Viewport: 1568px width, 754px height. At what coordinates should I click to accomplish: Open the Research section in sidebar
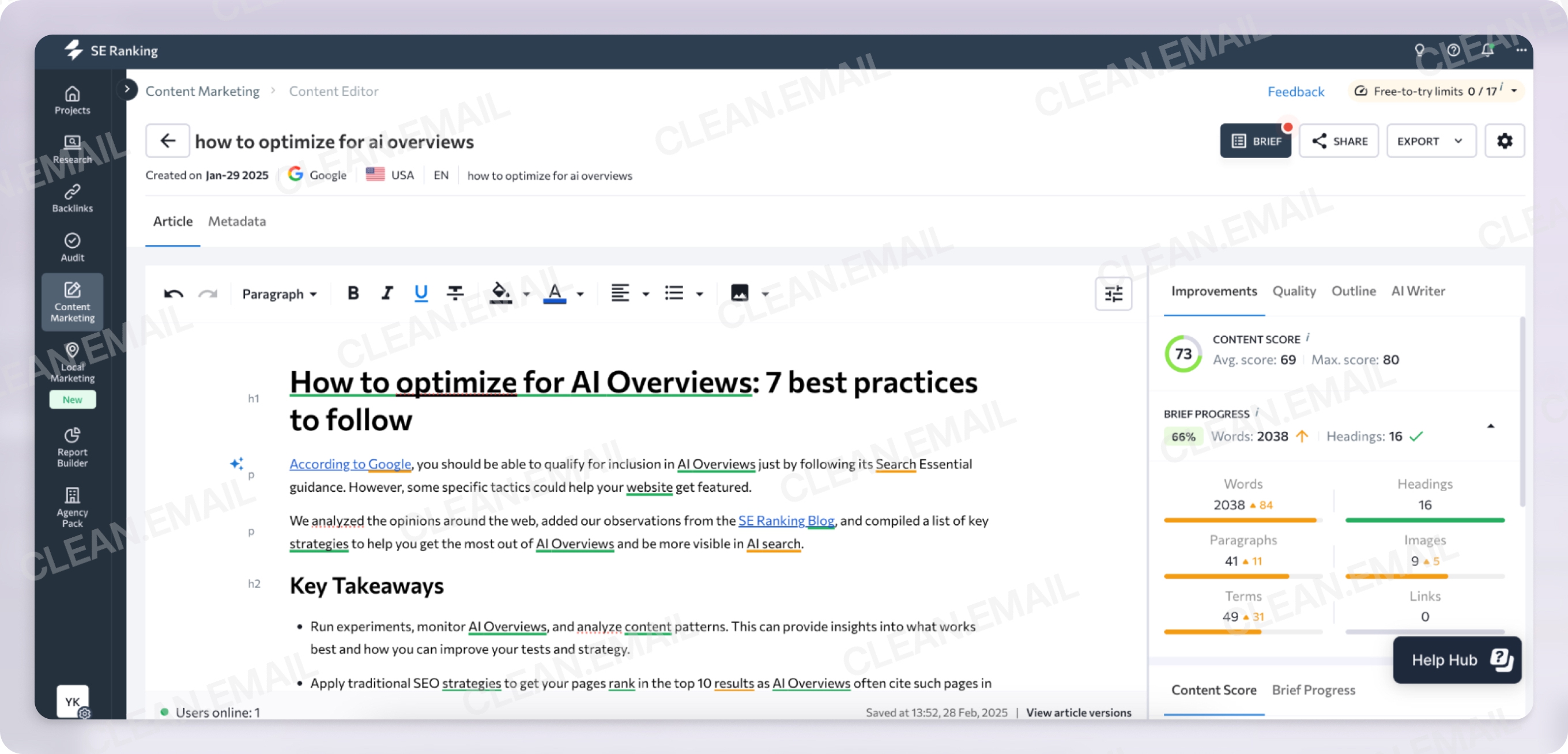point(72,149)
